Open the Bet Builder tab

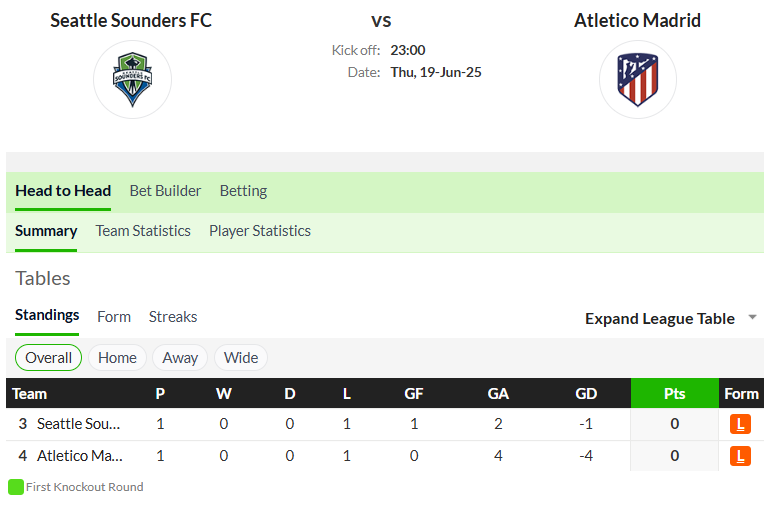pos(165,191)
